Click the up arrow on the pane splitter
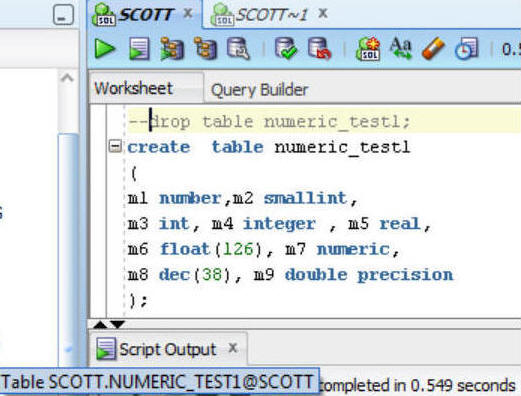 [x=100, y=324]
